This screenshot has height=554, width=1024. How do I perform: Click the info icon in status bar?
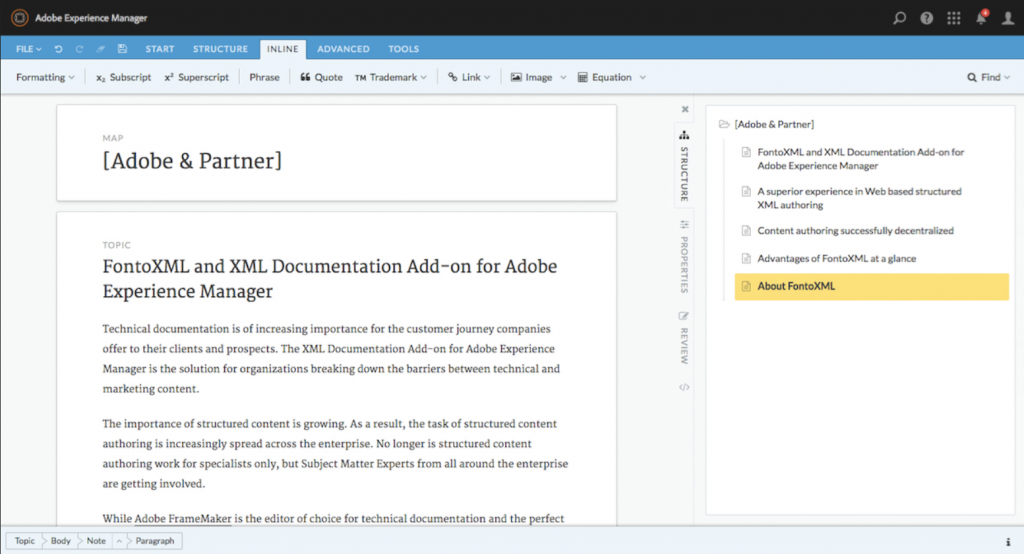[x=1007, y=541]
